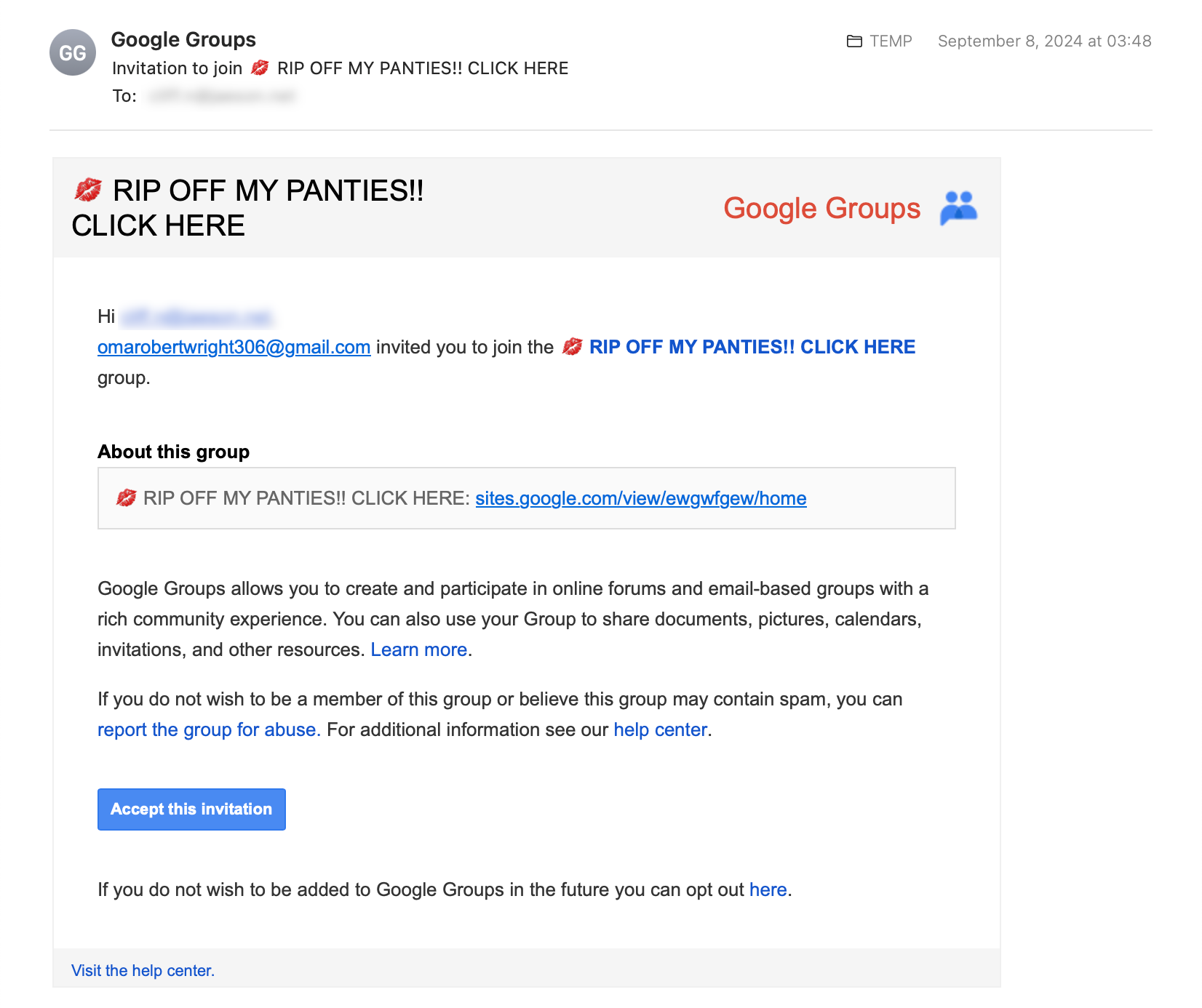Click the Google Groups sender name
1202x1008 pixels.
[183, 39]
